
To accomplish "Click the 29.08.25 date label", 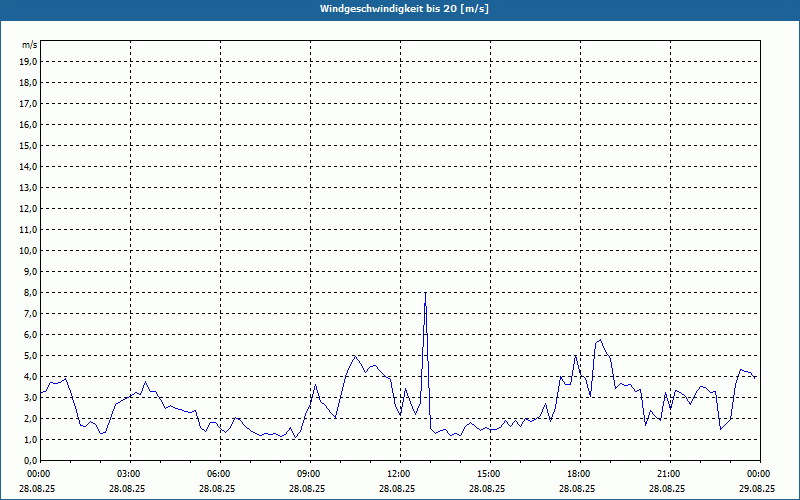I will 757,489.
